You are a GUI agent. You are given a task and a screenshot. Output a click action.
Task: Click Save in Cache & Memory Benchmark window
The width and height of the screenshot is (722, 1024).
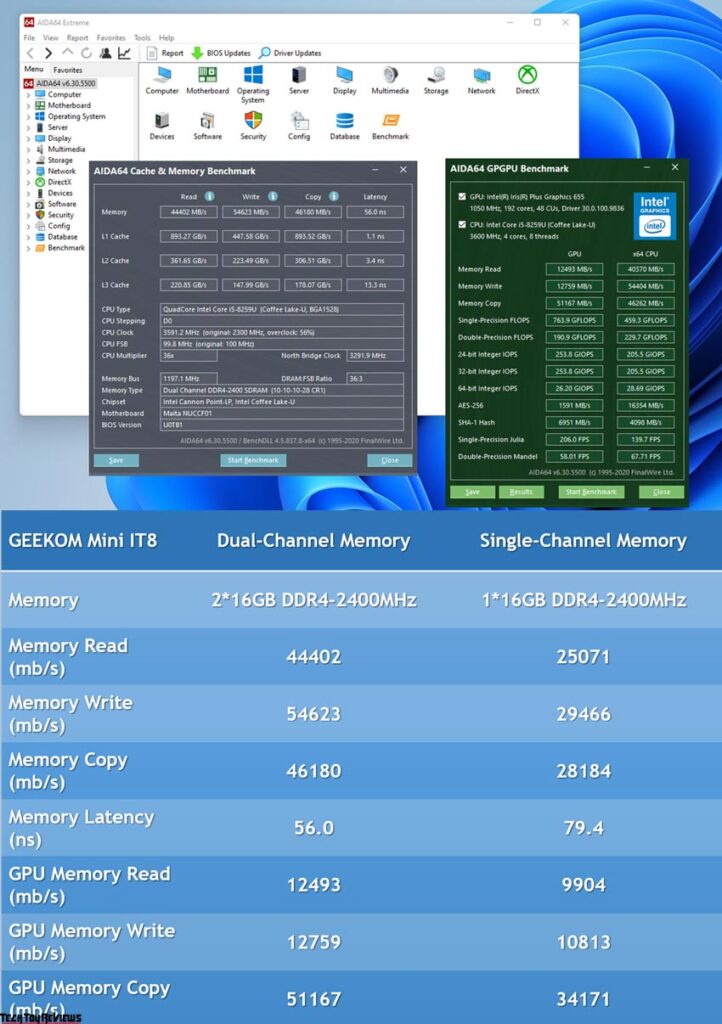pos(116,460)
